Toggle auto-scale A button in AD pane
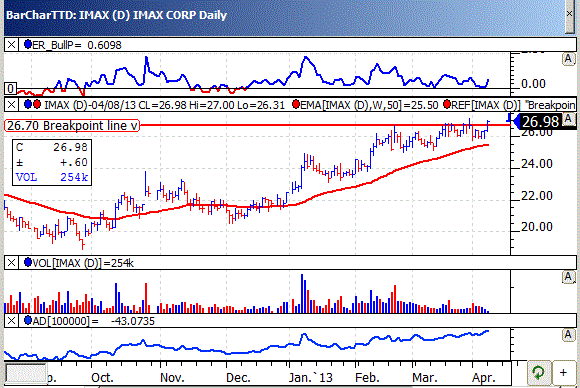The image size is (580, 388). (569, 335)
